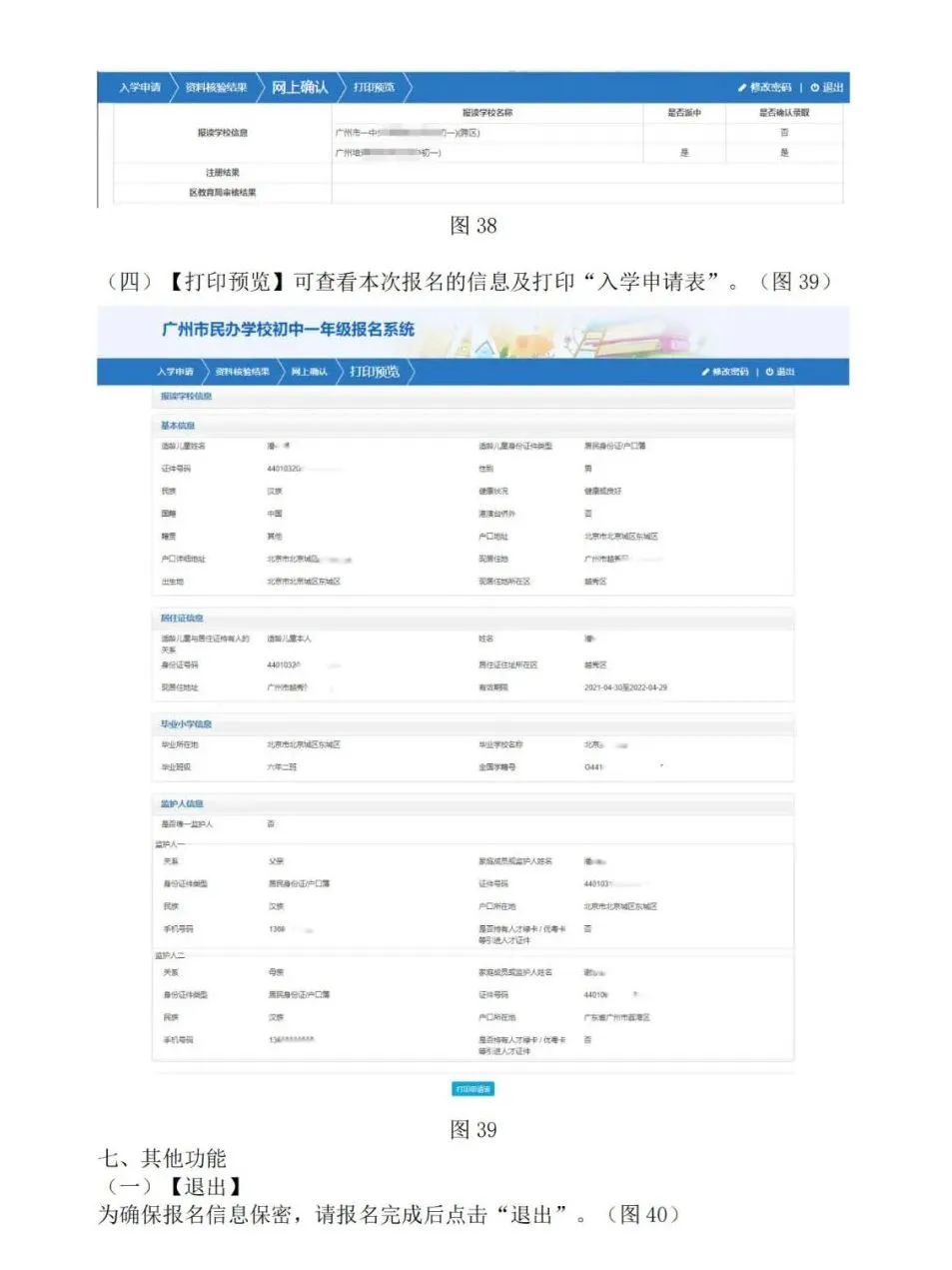Open 资料核验结果 tab in Figure 38 navigation bar

click(216, 88)
